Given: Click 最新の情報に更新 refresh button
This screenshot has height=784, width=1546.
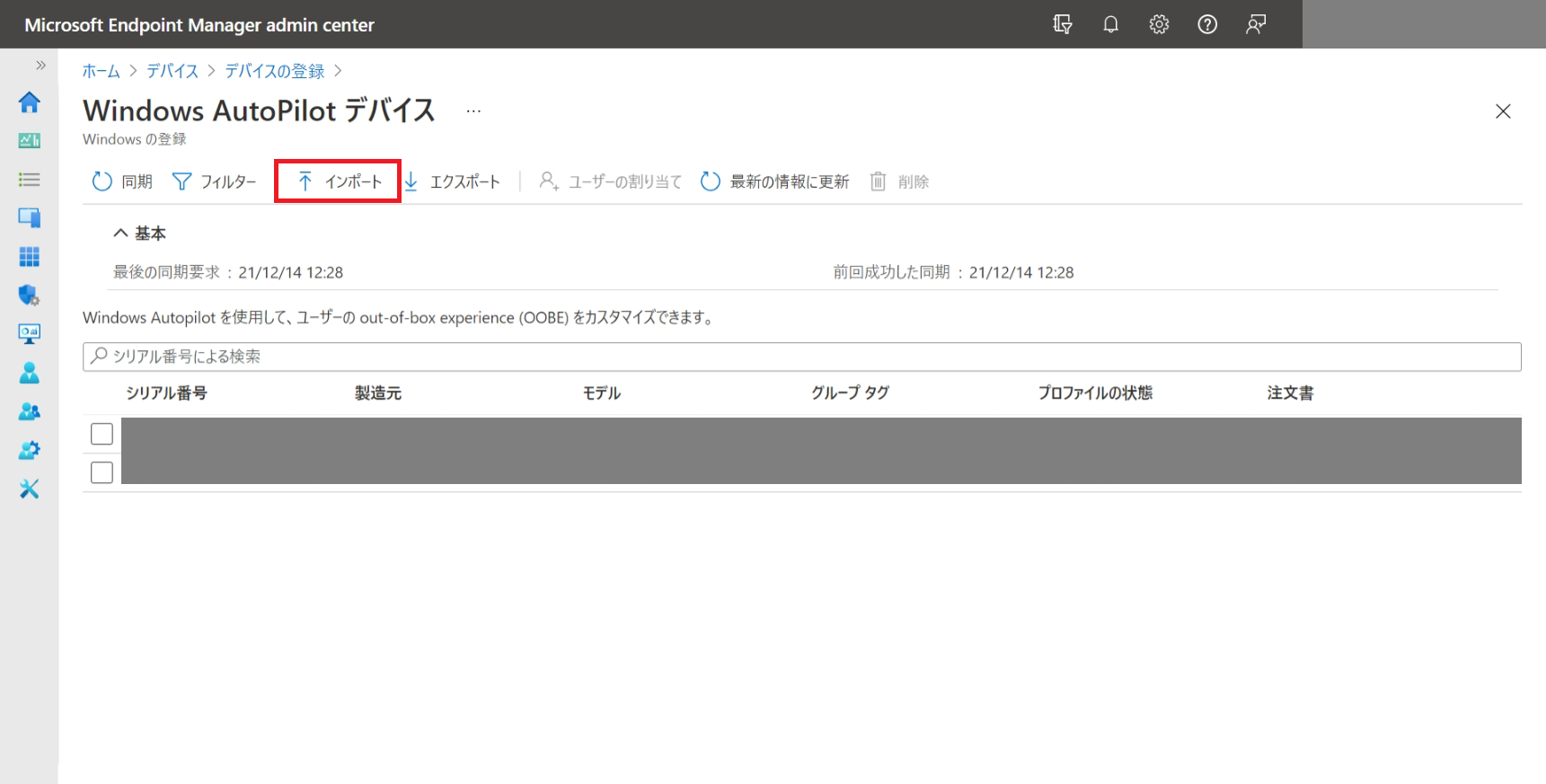Looking at the screenshot, I should click(x=774, y=181).
